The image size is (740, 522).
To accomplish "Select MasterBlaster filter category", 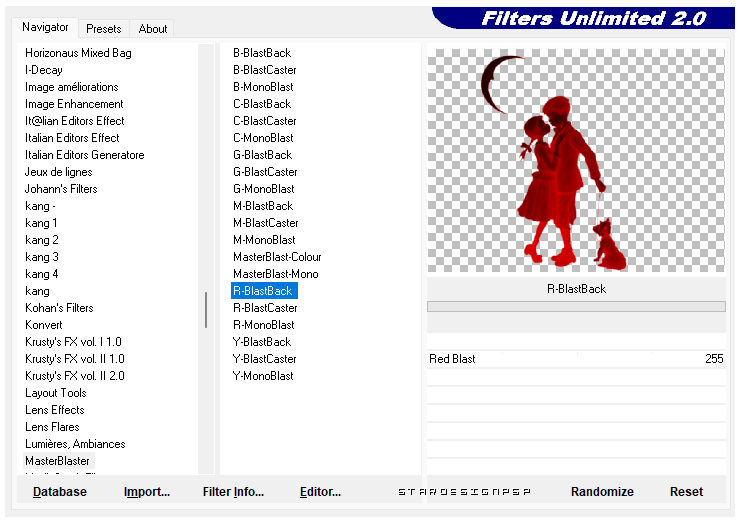I will pos(57,461).
